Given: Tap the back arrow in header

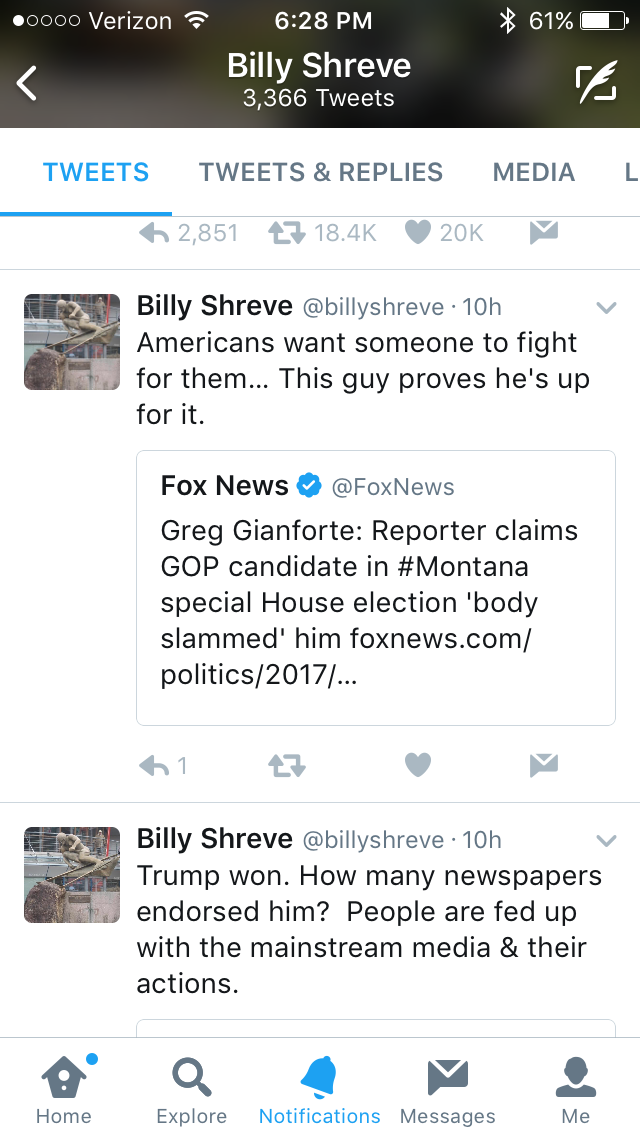Looking at the screenshot, I should point(27,83).
